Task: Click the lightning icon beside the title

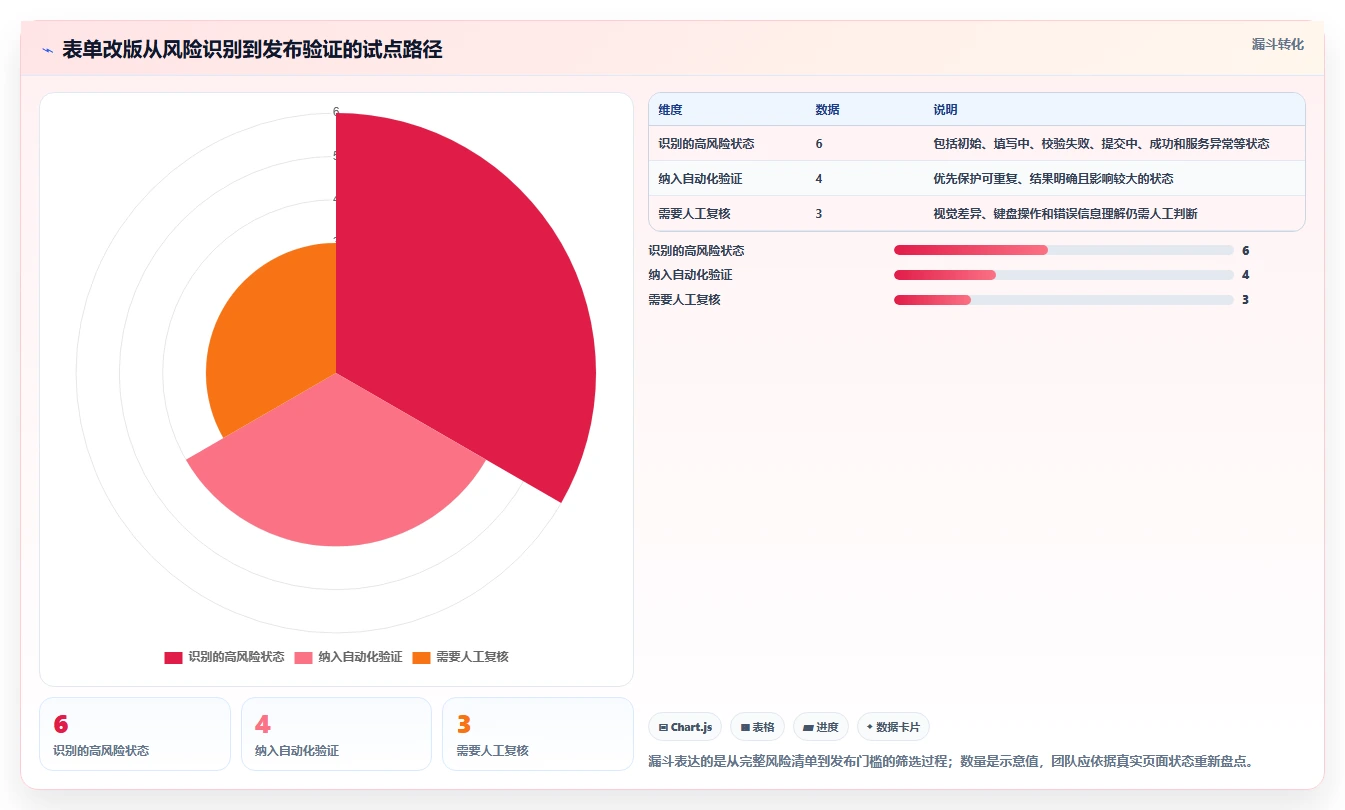Action: click(x=48, y=50)
